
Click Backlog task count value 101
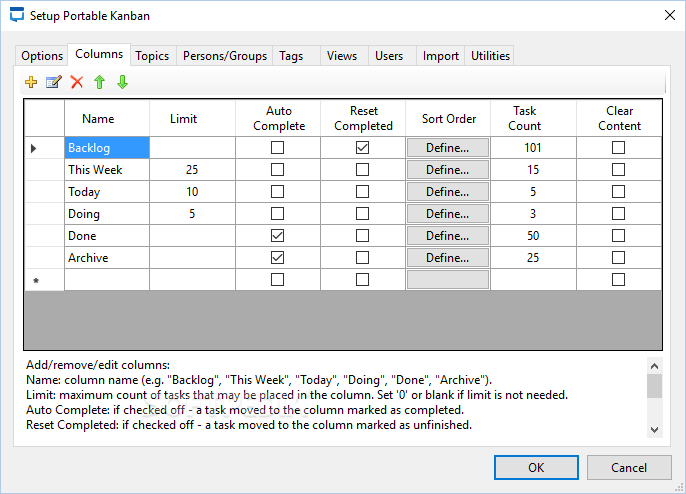pyautogui.click(x=533, y=147)
